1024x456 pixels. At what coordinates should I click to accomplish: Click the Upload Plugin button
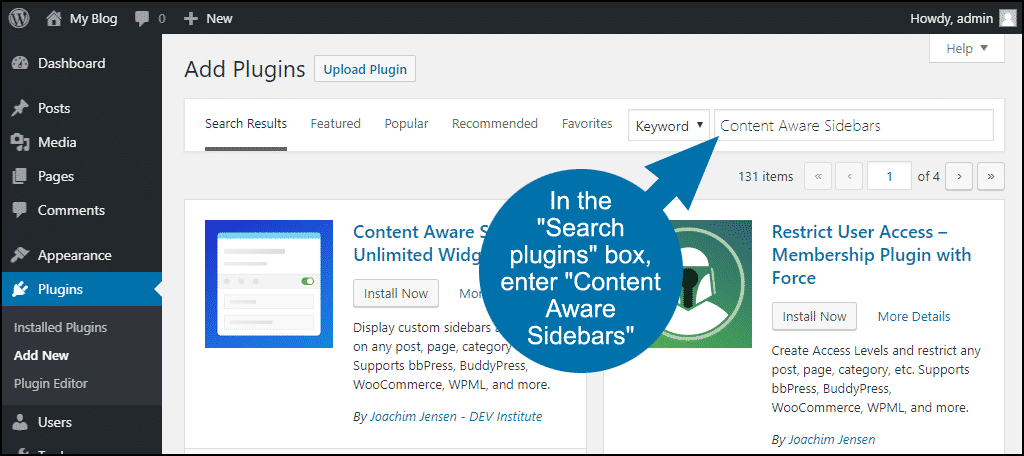[365, 69]
